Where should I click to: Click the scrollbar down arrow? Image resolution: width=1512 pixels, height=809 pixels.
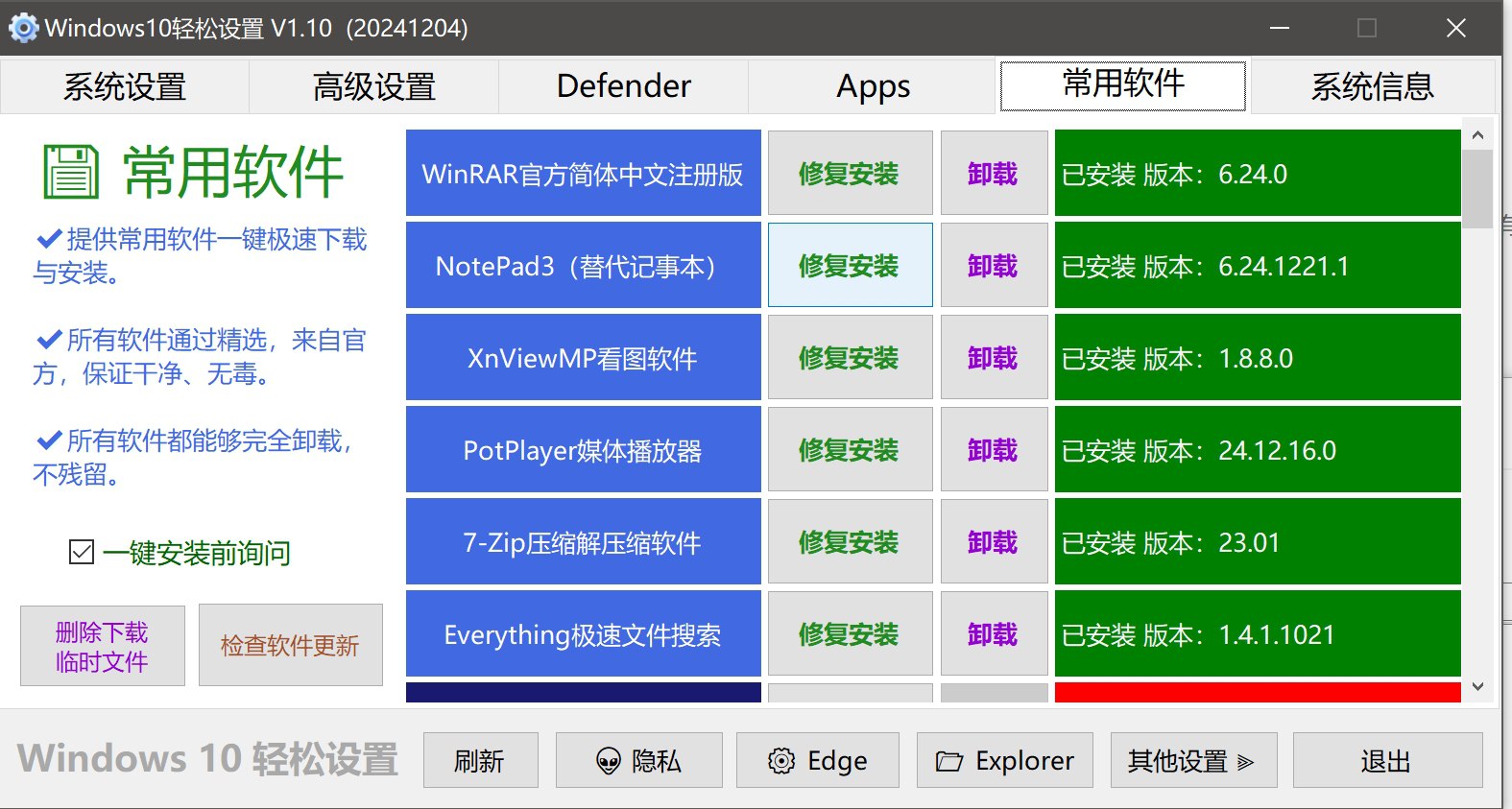(x=1477, y=686)
